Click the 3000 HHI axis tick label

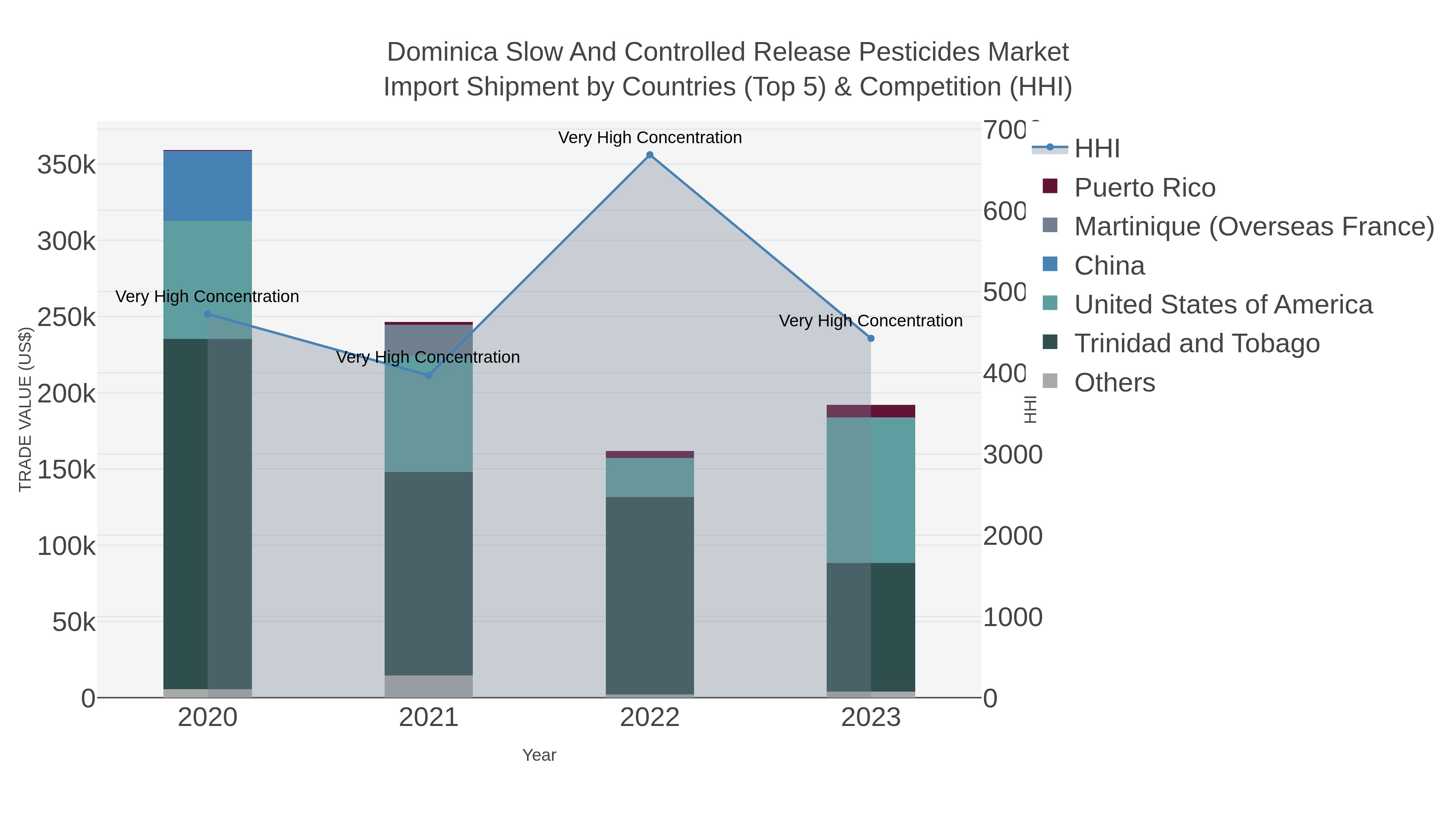1013,455
